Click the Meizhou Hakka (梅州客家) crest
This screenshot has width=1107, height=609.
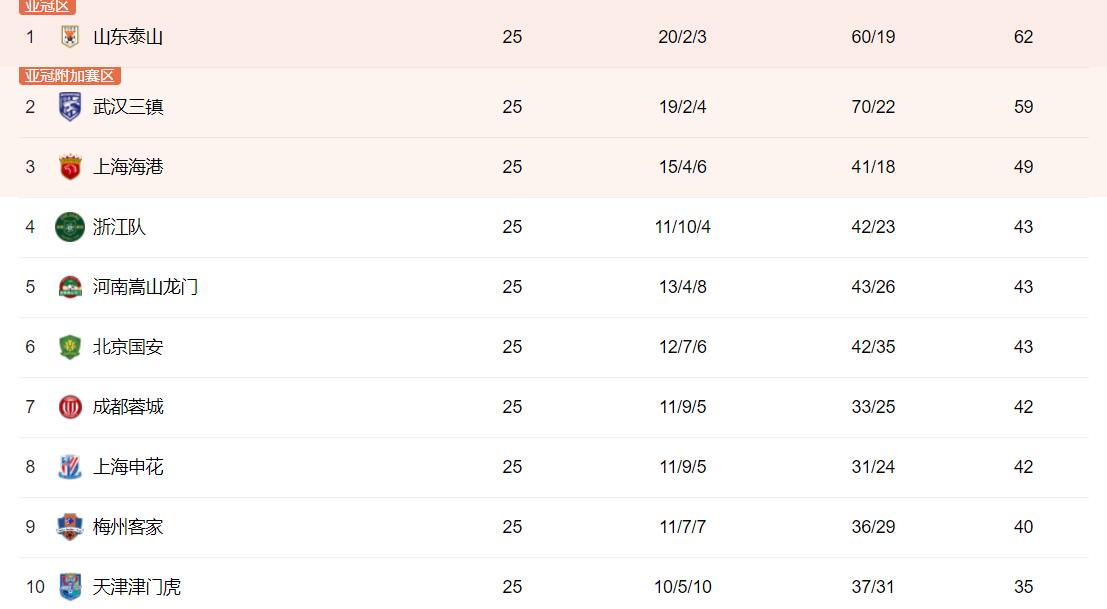[x=69, y=526]
